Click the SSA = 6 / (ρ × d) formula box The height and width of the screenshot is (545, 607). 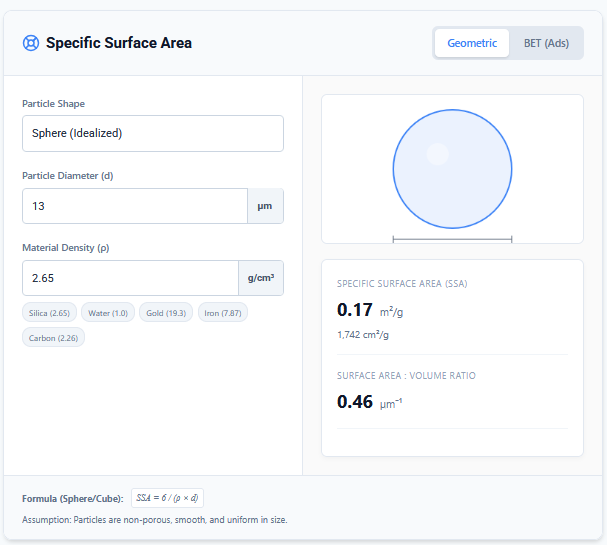click(x=167, y=498)
